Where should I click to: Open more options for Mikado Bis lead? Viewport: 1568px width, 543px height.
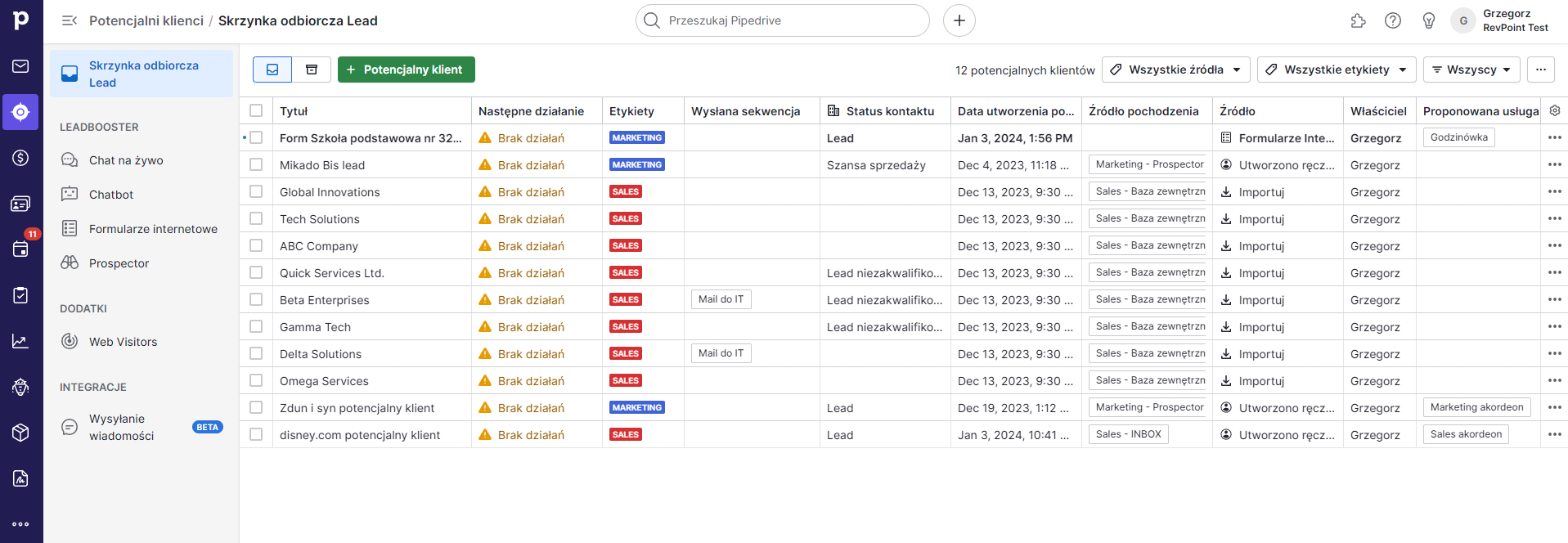(1555, 164)
